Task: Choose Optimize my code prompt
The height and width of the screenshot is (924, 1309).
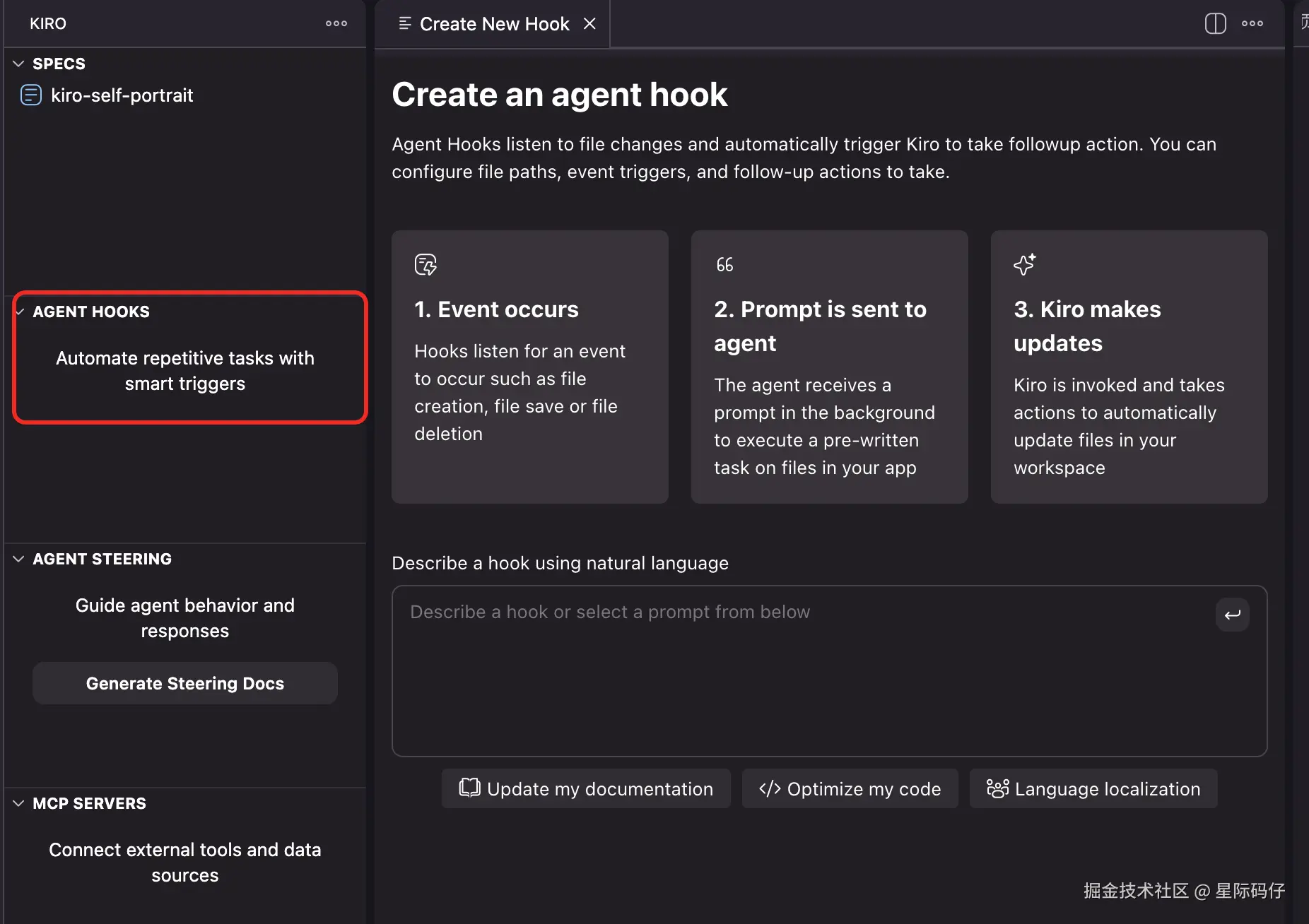Action: [x=850, y=788]
